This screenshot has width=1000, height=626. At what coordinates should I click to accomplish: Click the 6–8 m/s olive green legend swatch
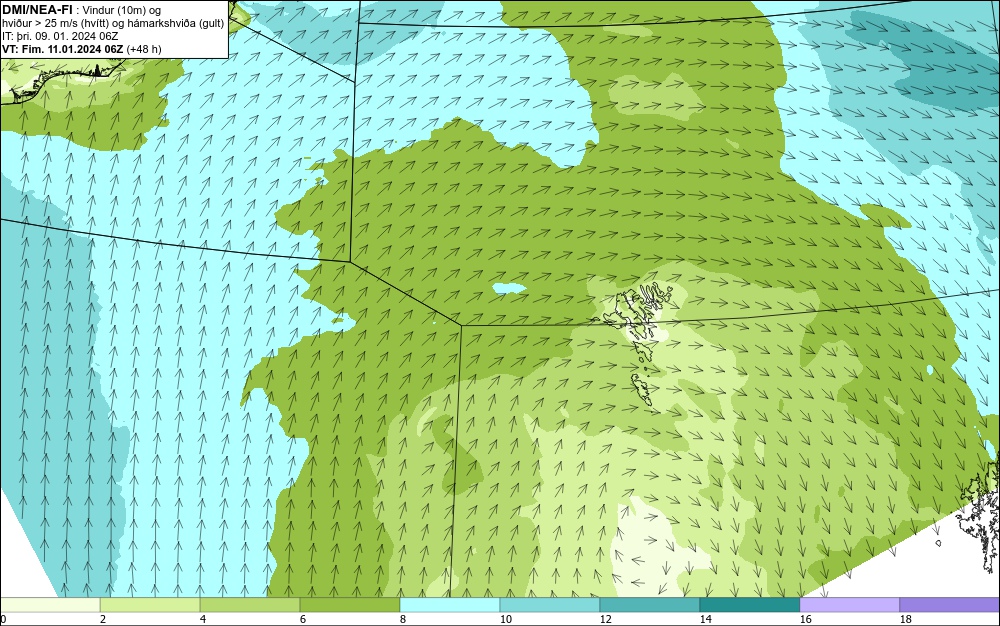349,605
